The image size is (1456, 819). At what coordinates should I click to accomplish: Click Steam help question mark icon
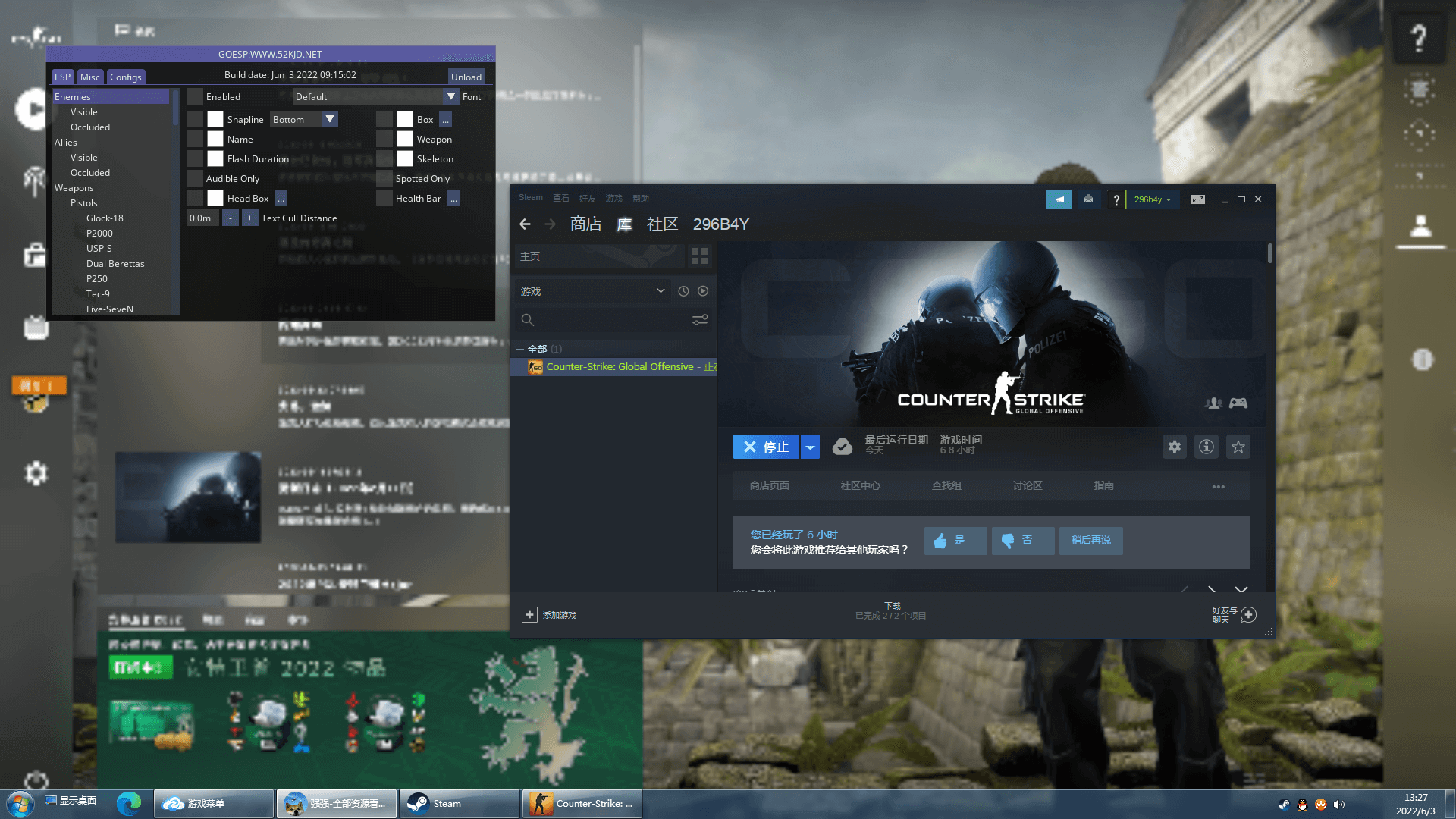[x=1116, y=199]
